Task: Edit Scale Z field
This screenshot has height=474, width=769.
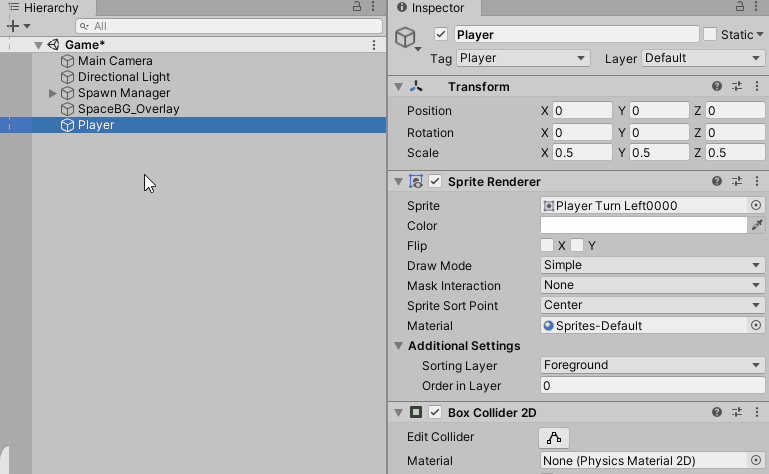Action: pos(735,153)
